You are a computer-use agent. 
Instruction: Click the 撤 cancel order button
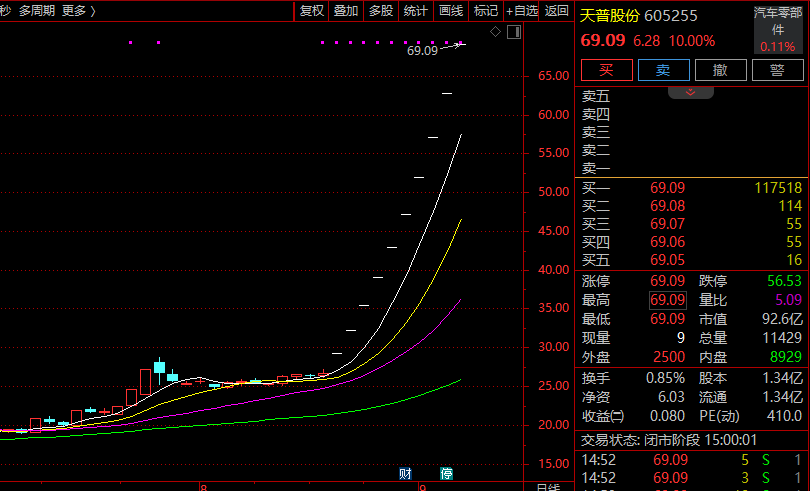coord(720,70)
